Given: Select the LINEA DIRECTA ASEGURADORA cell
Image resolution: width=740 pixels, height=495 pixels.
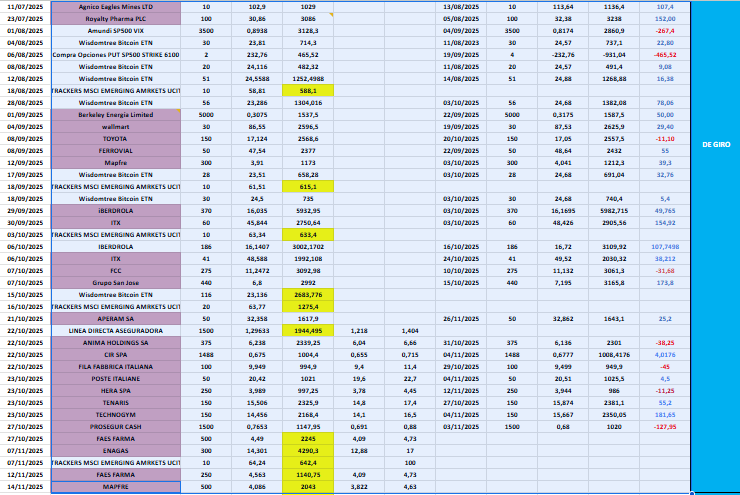Looking at the screenshot, I should tap(116, 331).
